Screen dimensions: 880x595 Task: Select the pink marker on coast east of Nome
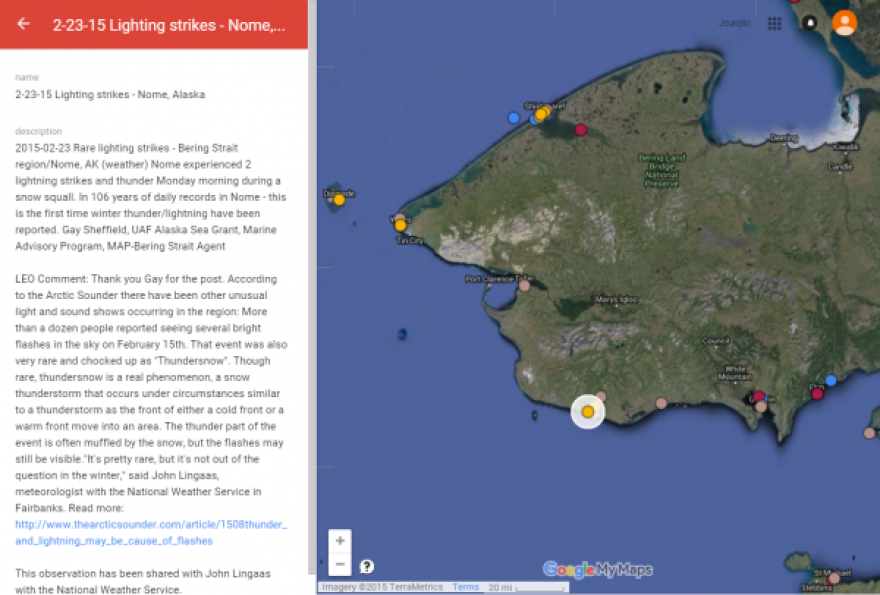click(661, 403)
